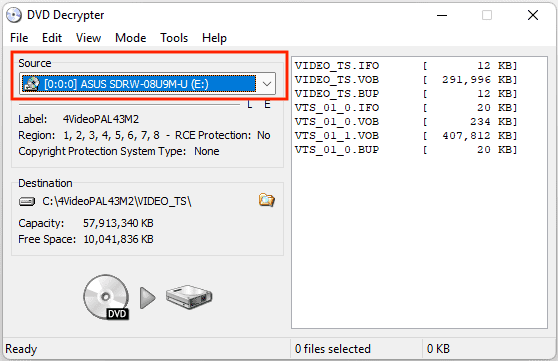This screenshot has height=361, width=558.
Task: Expand the Source drive dropdown arrow
Action: click(x=267, y=84)
